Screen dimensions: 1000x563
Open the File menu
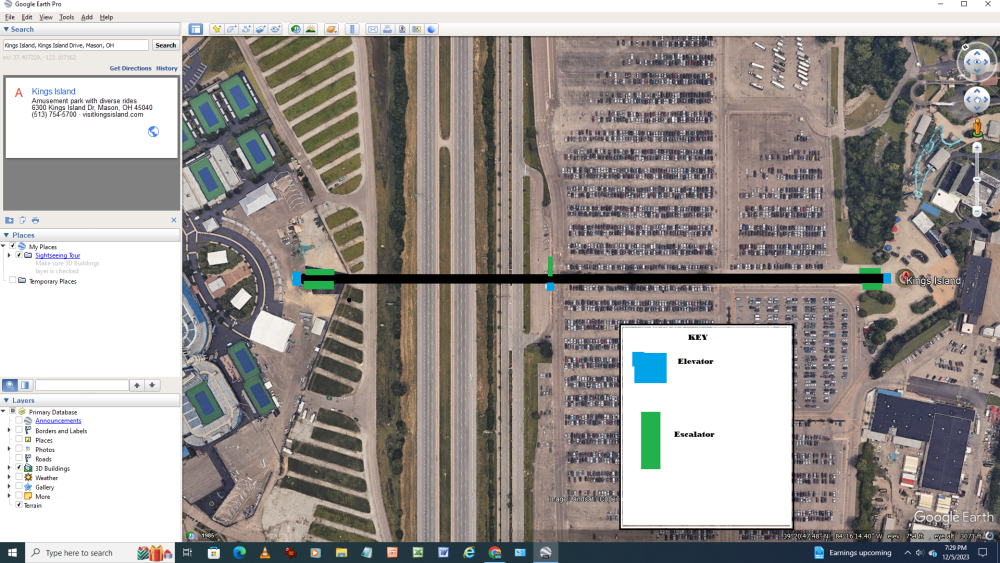pos(10,17)
